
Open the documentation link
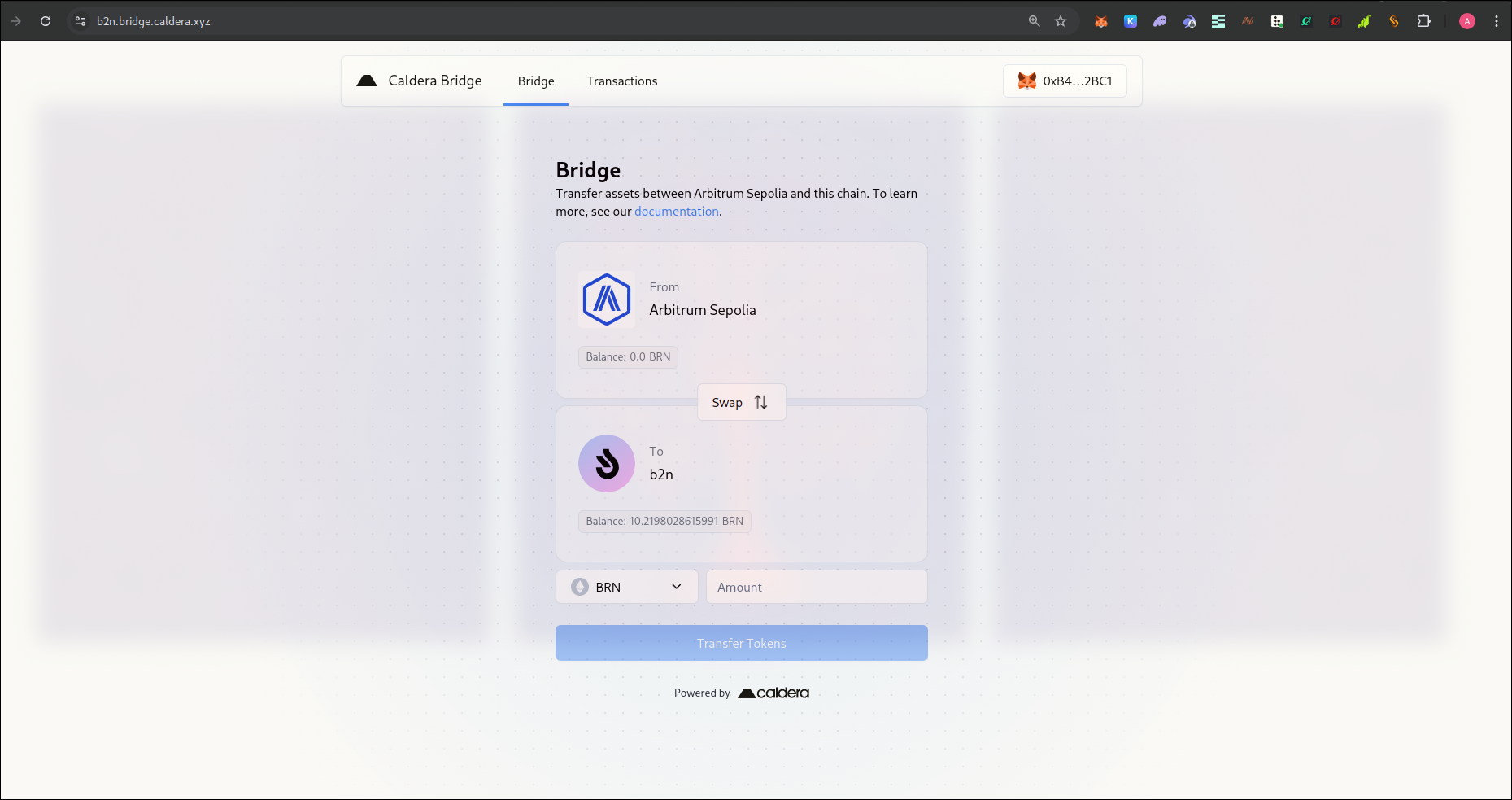[x=677, y=212]
